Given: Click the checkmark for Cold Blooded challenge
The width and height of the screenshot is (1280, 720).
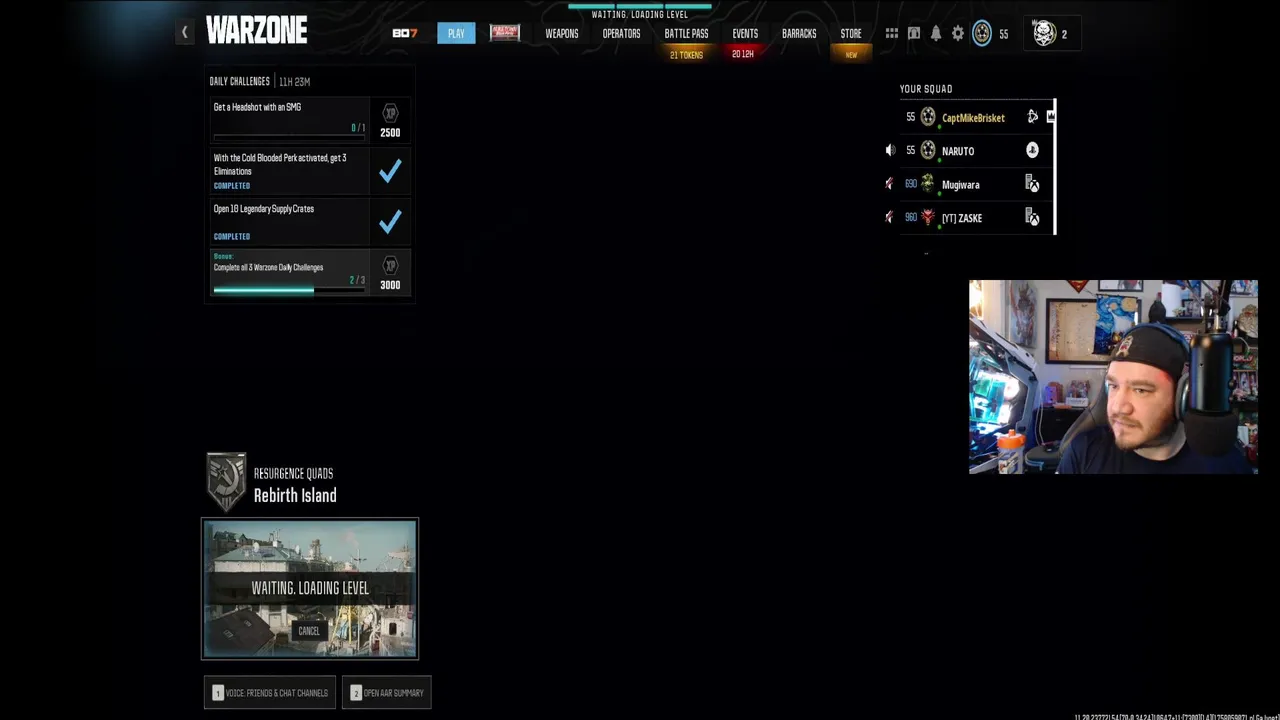Looking at the screenshot, I should (x=390, y=172).
